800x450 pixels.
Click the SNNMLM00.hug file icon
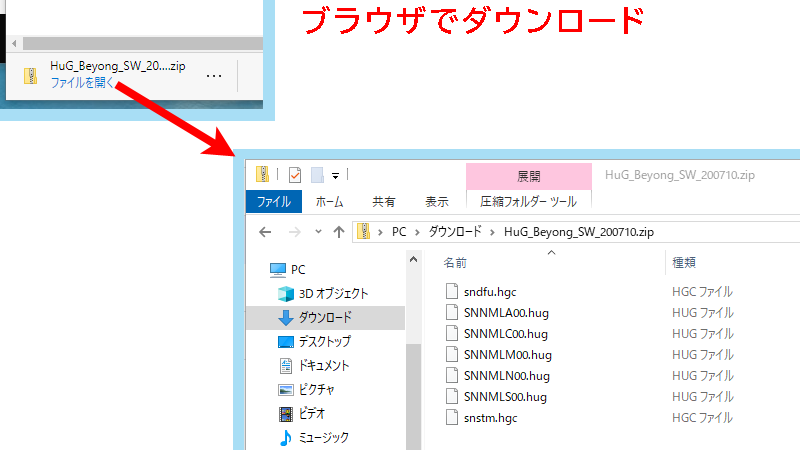click(x=452, y=355)
